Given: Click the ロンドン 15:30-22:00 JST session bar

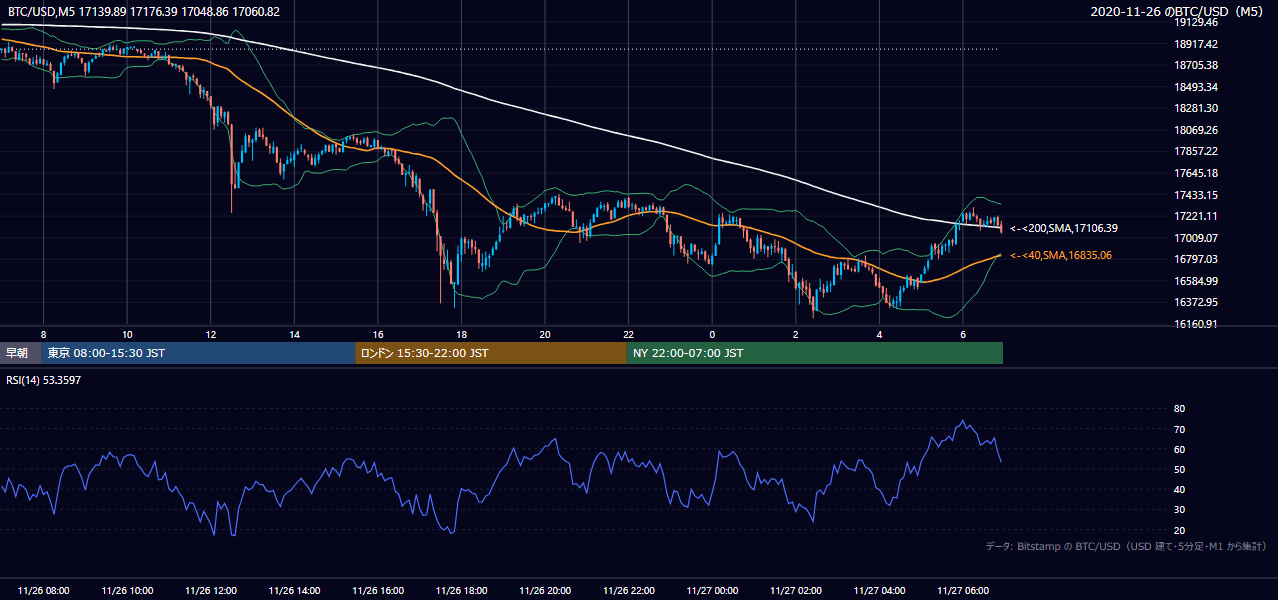Looking at the screenshot, I should pyautogui.click(x=491, y=353).
